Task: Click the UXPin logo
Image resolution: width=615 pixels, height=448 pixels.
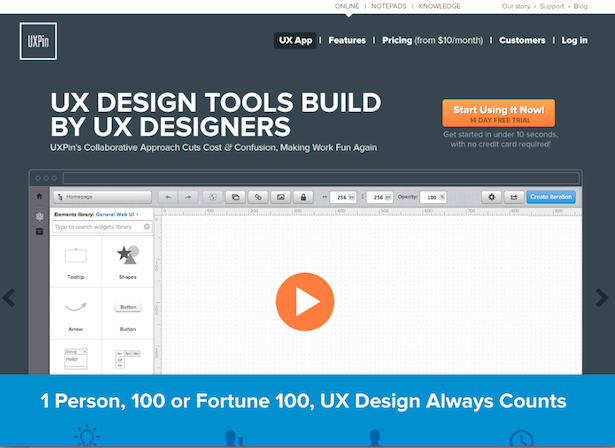Action: click(x=38, y=41)
